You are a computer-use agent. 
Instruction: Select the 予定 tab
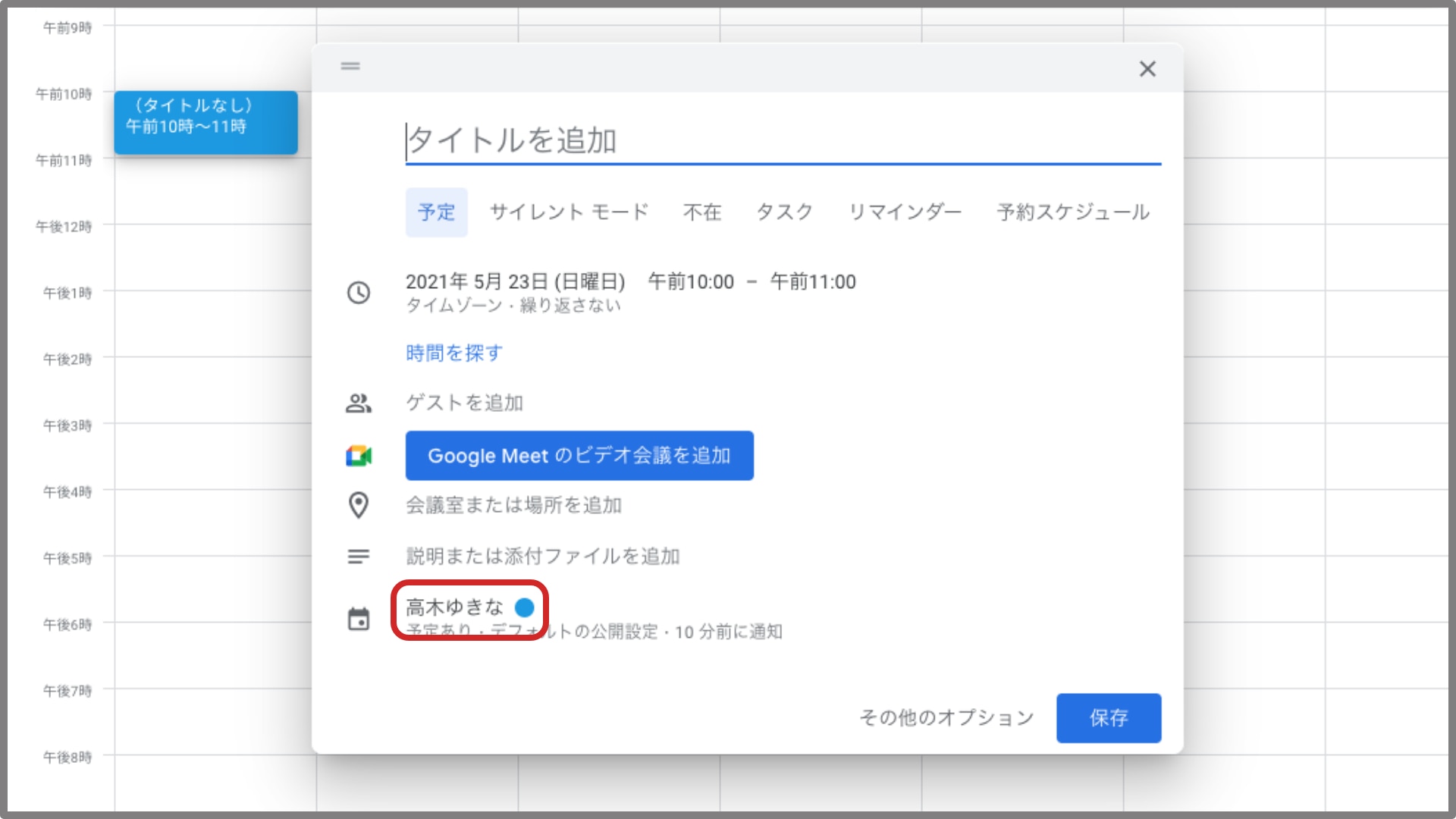[x=437, y=212]
